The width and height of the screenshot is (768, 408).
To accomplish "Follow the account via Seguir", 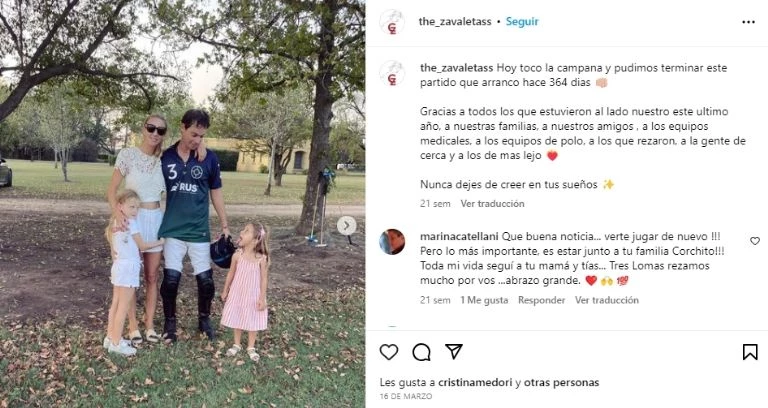I will tap(522, 22).
